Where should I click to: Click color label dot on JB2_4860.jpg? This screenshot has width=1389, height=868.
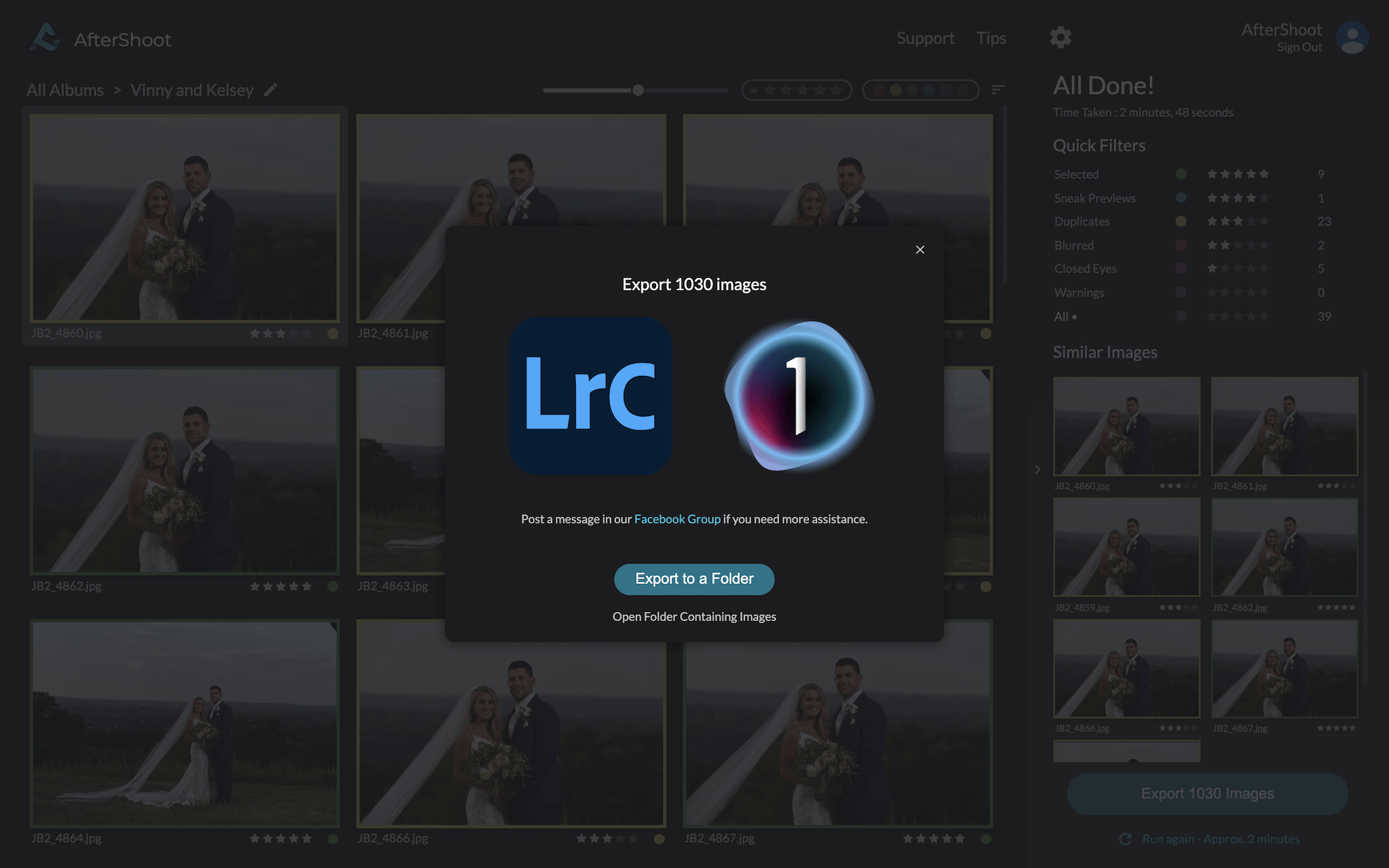coord(333,333)
